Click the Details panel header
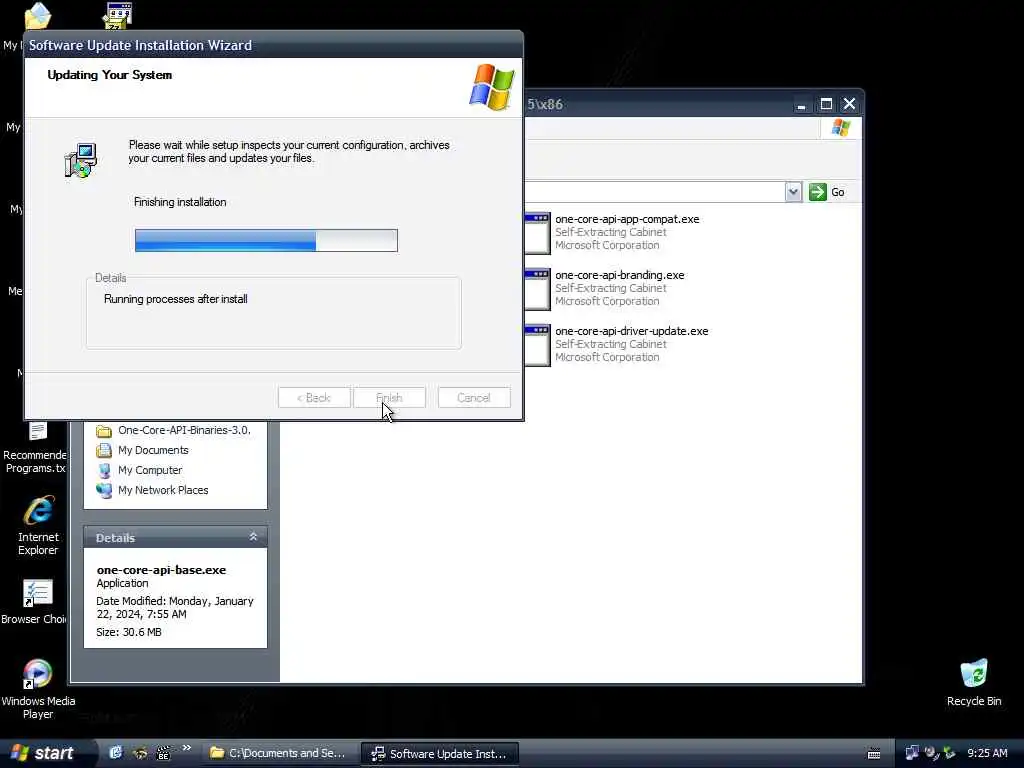The width and height of the screenshot is (1024, 768). (175, 537)
